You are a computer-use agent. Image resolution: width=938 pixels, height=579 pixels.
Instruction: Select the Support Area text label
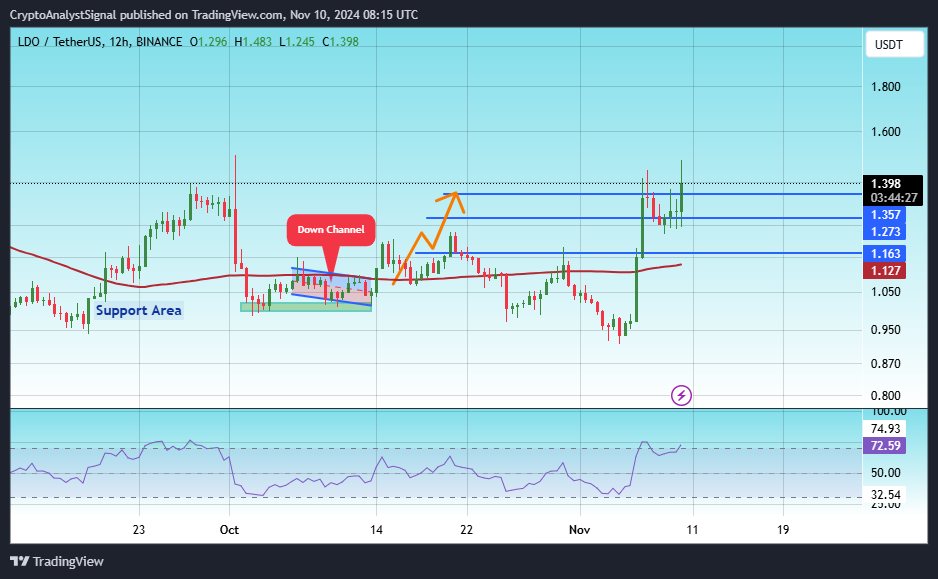139,310
